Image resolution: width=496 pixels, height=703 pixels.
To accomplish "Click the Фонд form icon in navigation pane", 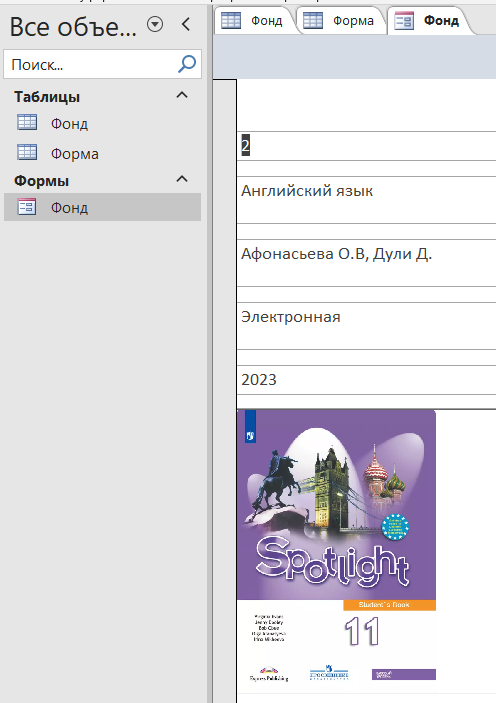I will [x=27, y=207].
